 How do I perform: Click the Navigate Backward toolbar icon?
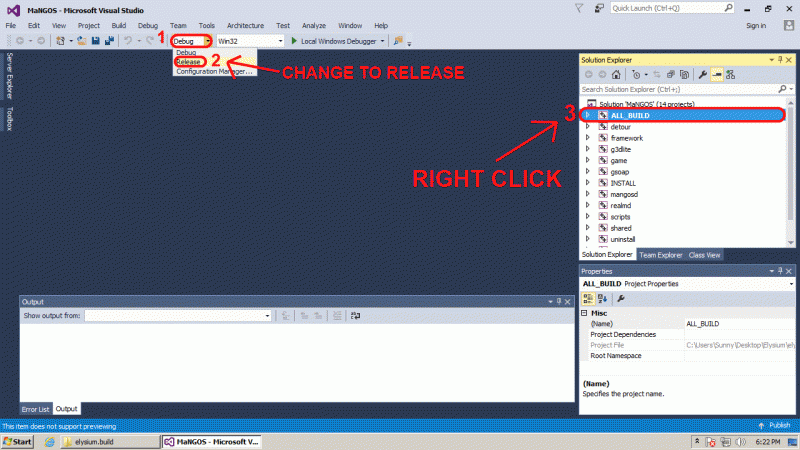(x=20, y=41)
